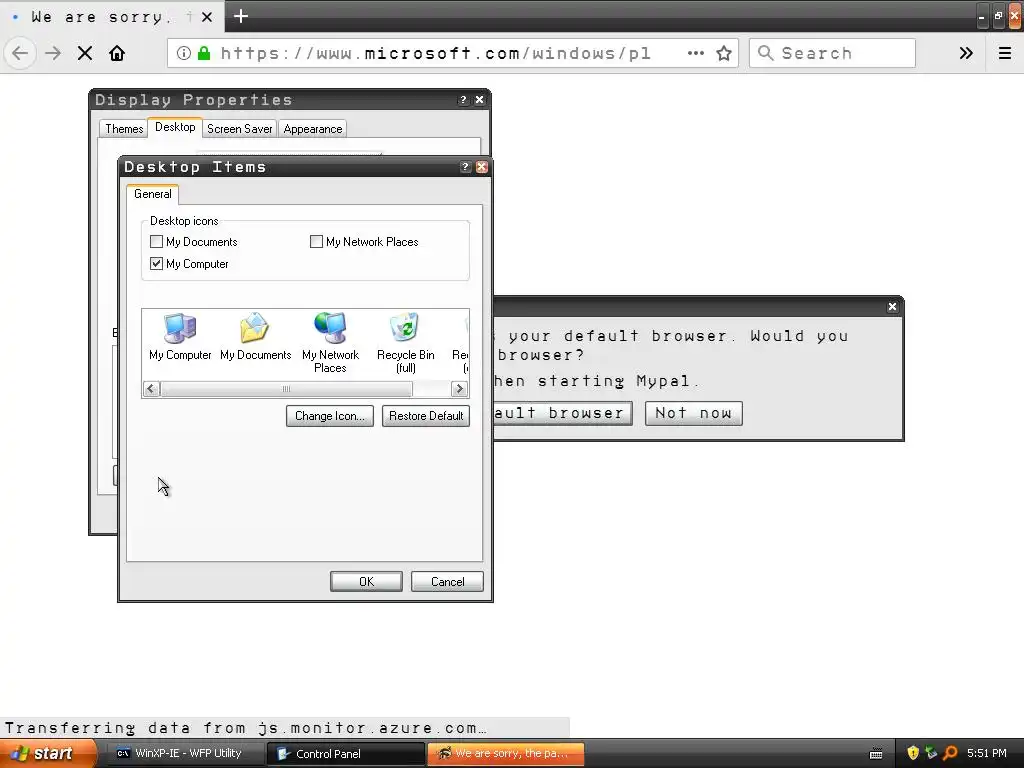This screenshot has height=768, width=1024.
Task: Confirm Desktop Items with OK
Action: point(366,582)
